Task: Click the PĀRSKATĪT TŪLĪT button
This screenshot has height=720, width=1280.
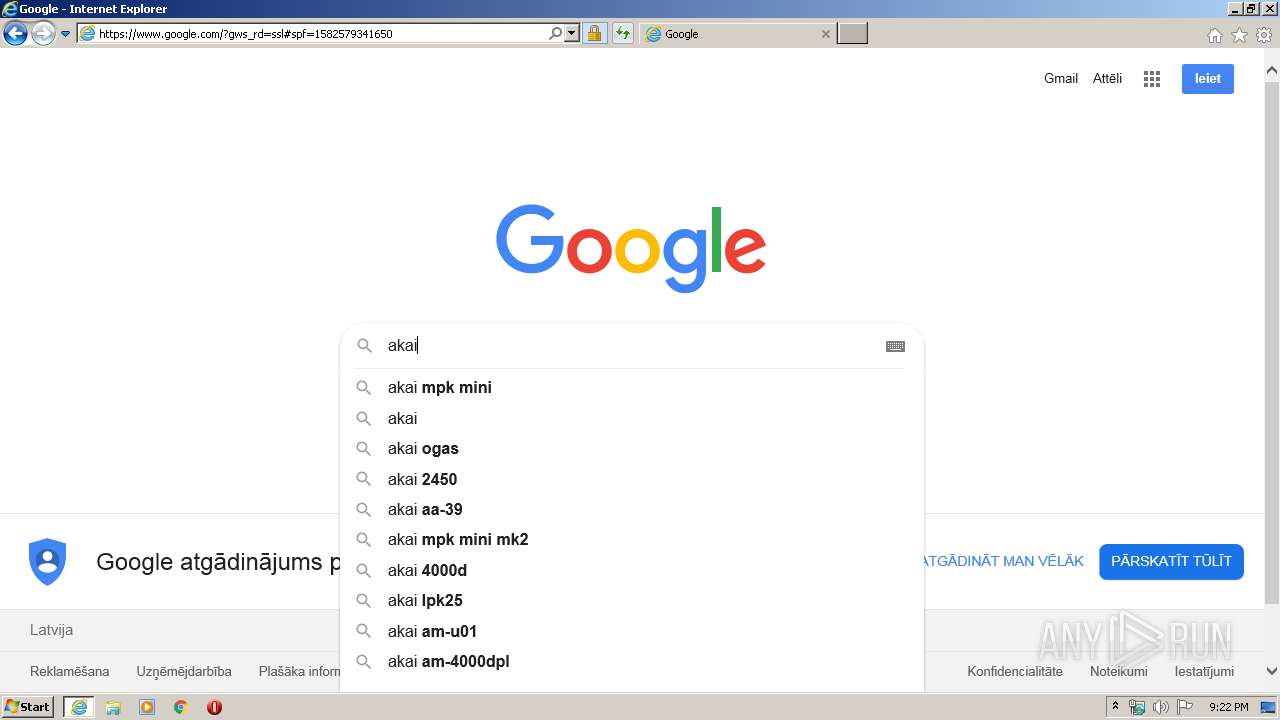Action: click(1171, 561)
